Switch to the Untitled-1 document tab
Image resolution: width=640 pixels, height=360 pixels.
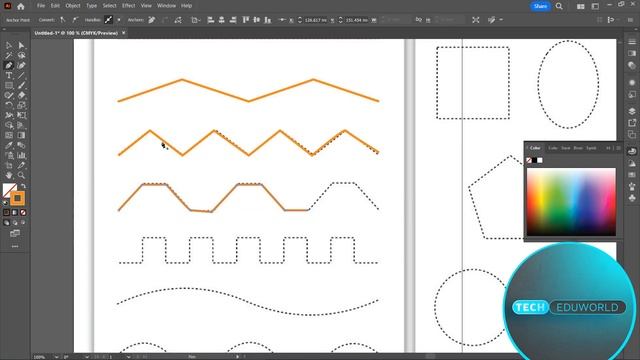(76, 33)
